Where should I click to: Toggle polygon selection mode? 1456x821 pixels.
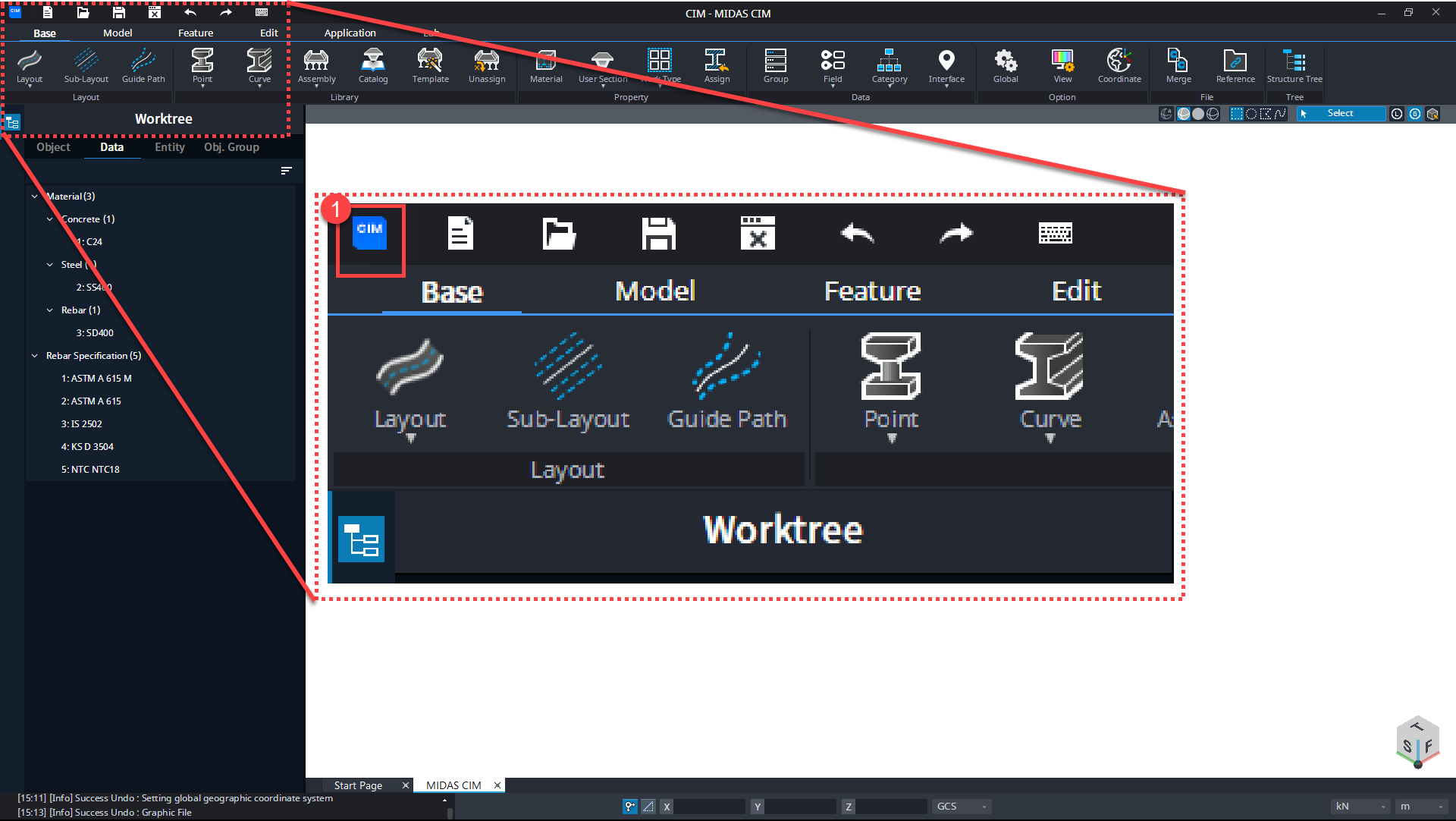pyautogui.click(x=1266, y=114)
